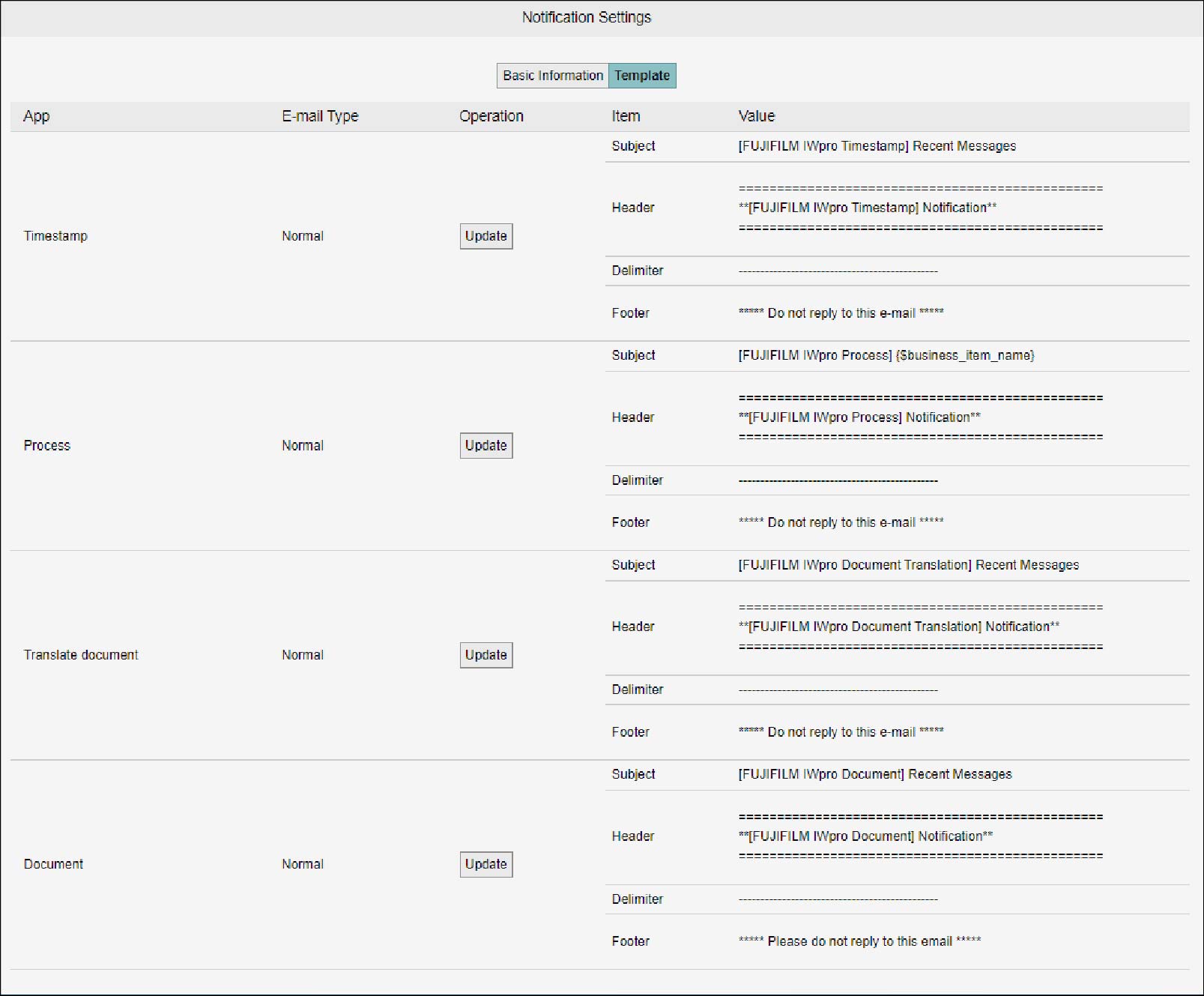Click Translate document footer 'Do not reply' text
Screen dimensions: 1204x996
point(841,732)
